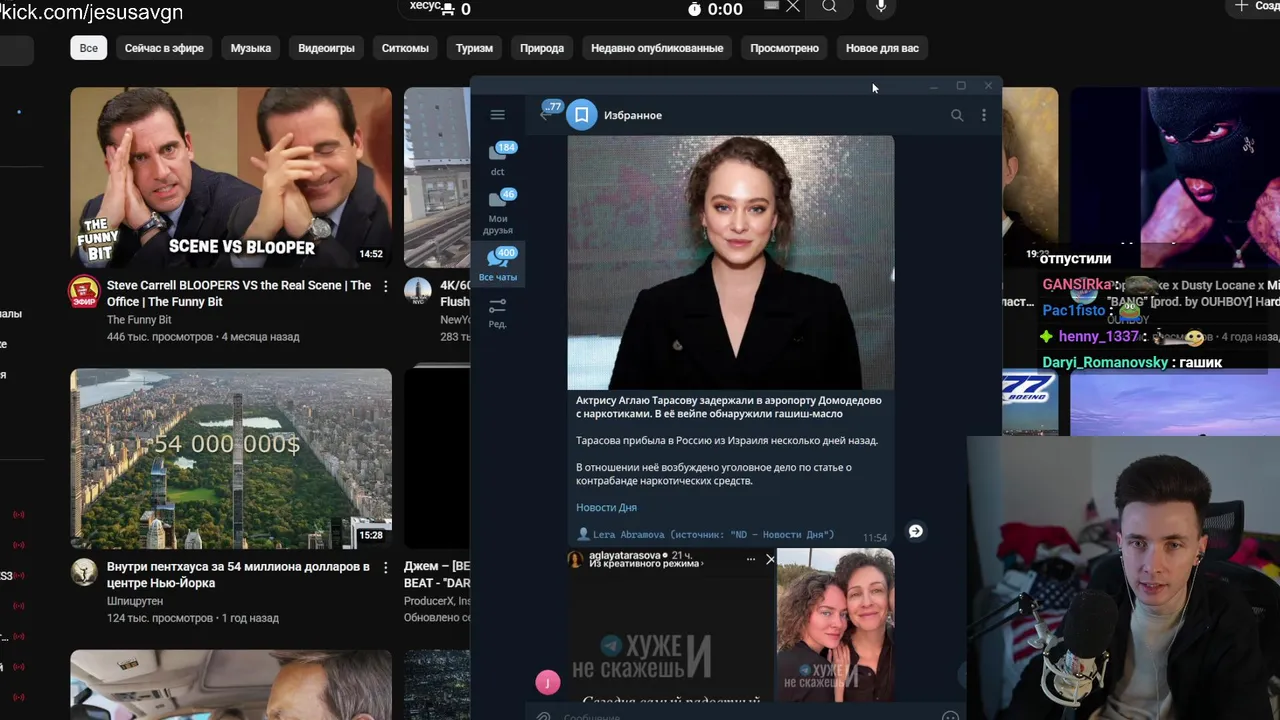Open the Избранное bookmark avatar

(581, 115)
